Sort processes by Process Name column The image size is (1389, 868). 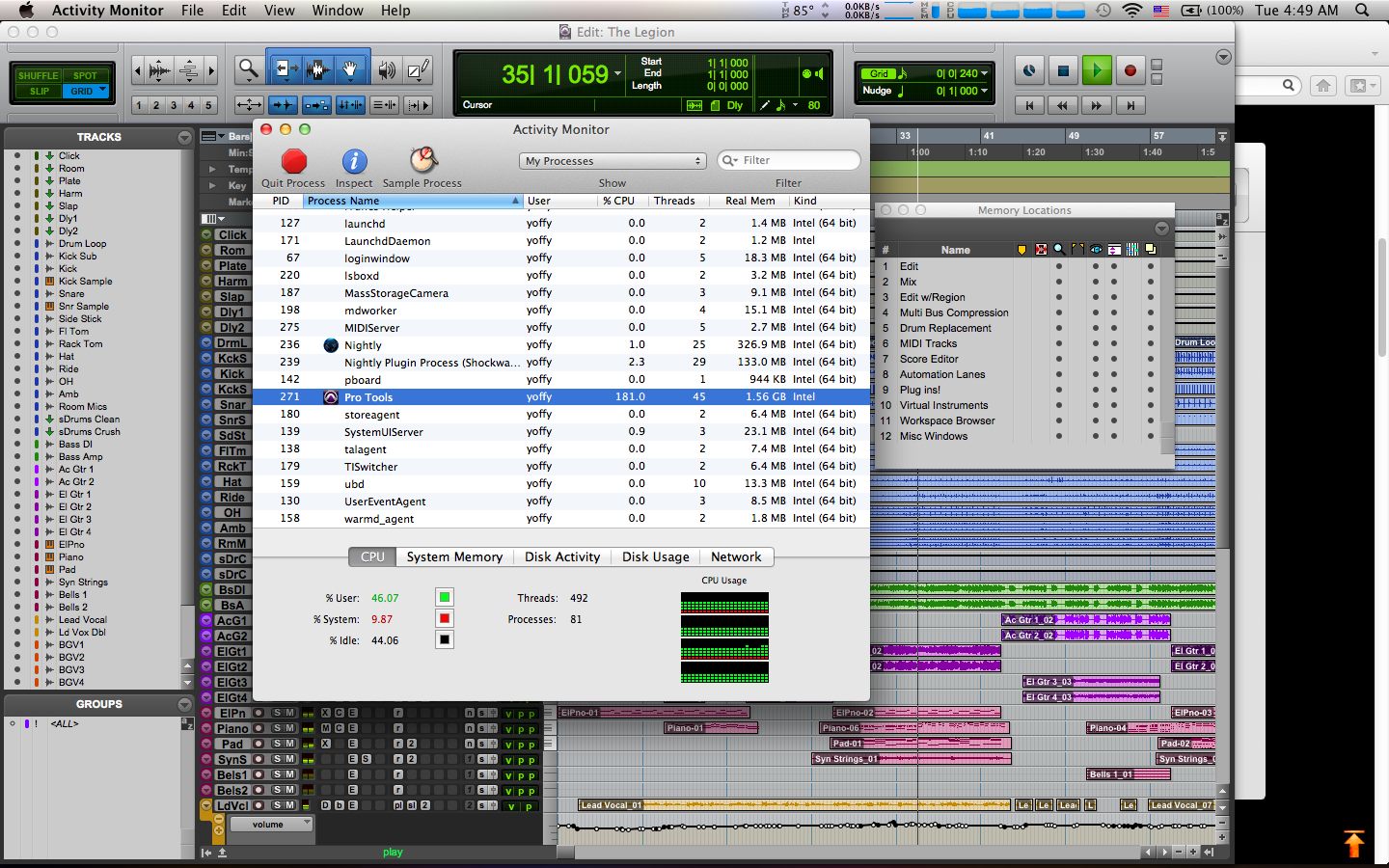pyautogui.click(x=413, y=201)
